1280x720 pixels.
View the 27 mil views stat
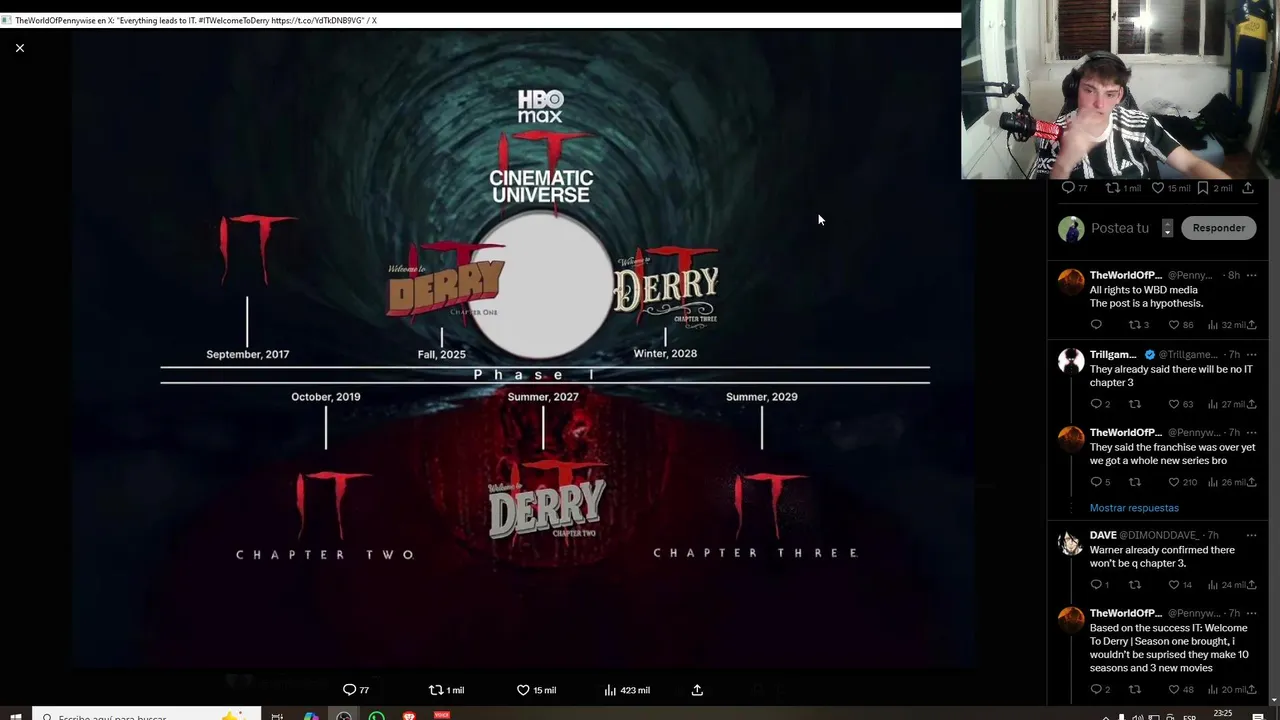coord(1226,405)
